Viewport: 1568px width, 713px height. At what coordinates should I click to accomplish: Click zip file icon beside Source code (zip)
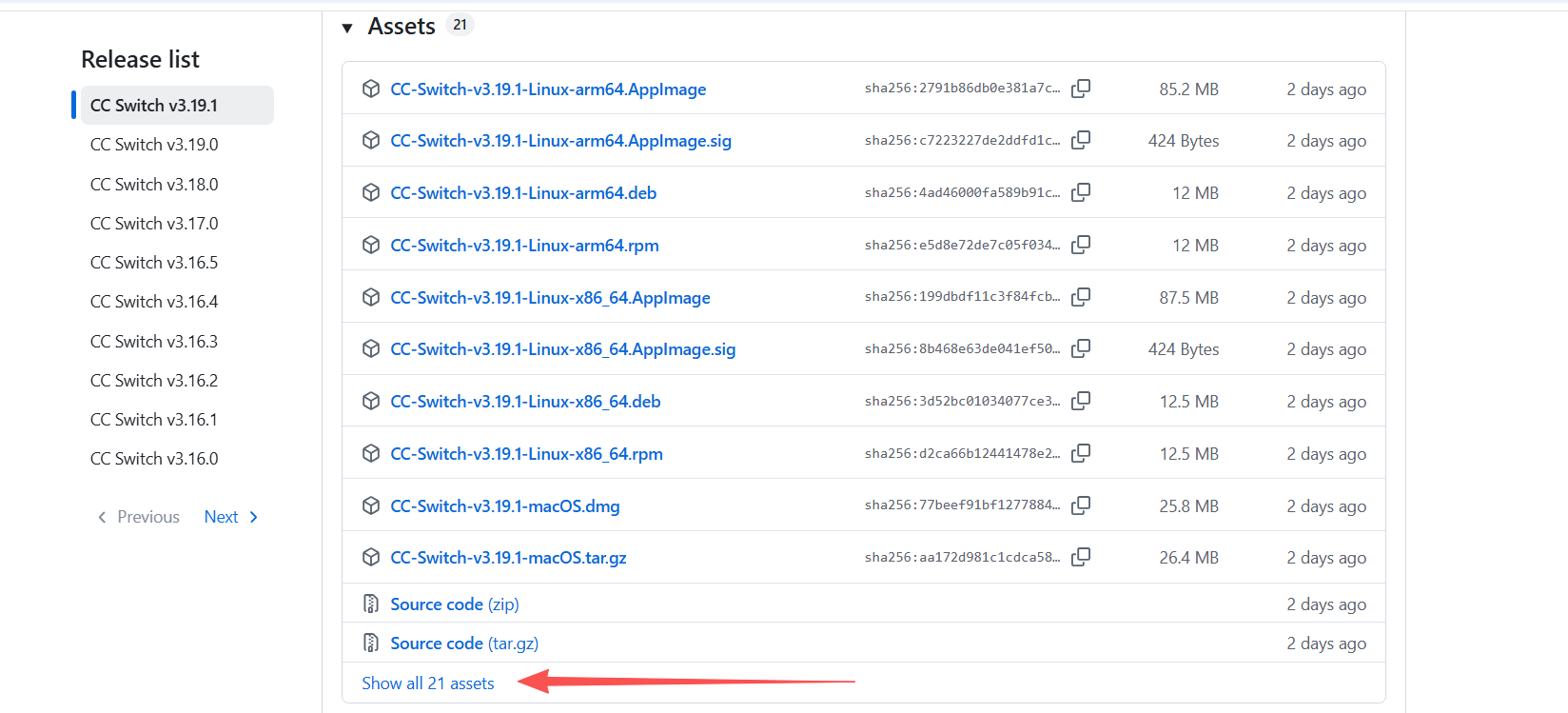[x=371, y=604]
